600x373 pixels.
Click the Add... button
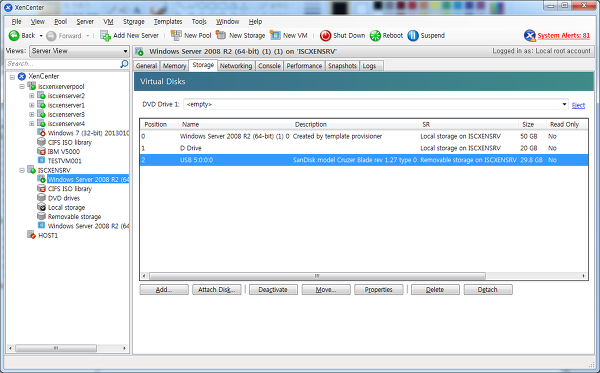point(164,290)
